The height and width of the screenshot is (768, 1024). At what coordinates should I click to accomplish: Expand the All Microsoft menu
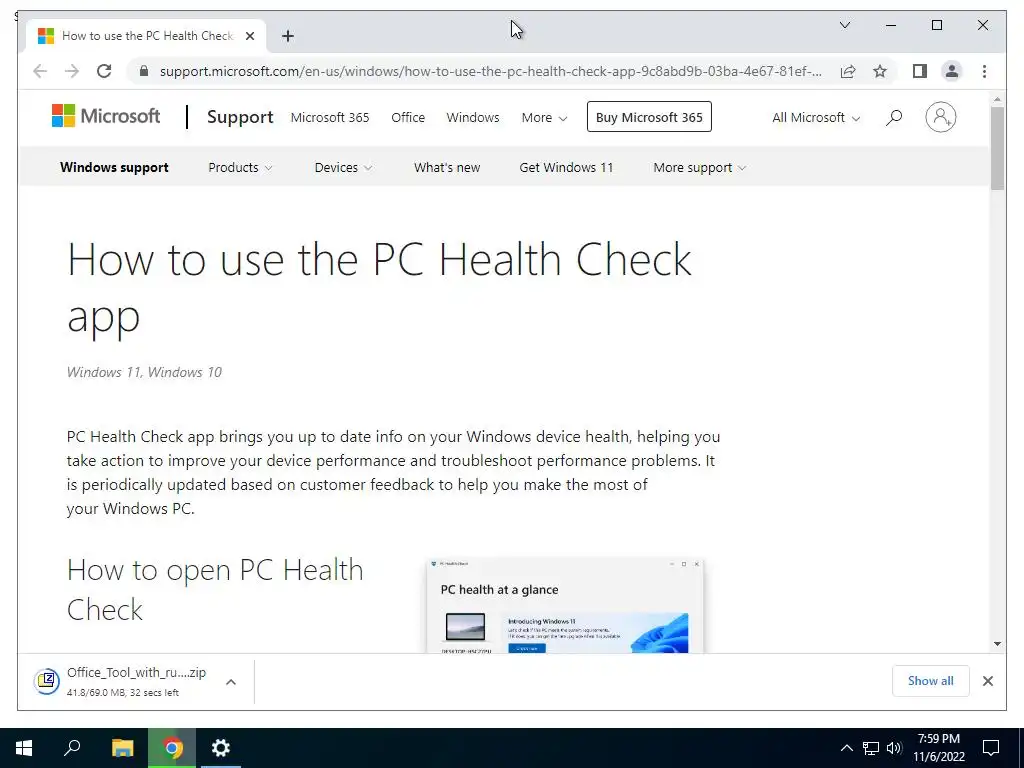[x=816, y=118]
